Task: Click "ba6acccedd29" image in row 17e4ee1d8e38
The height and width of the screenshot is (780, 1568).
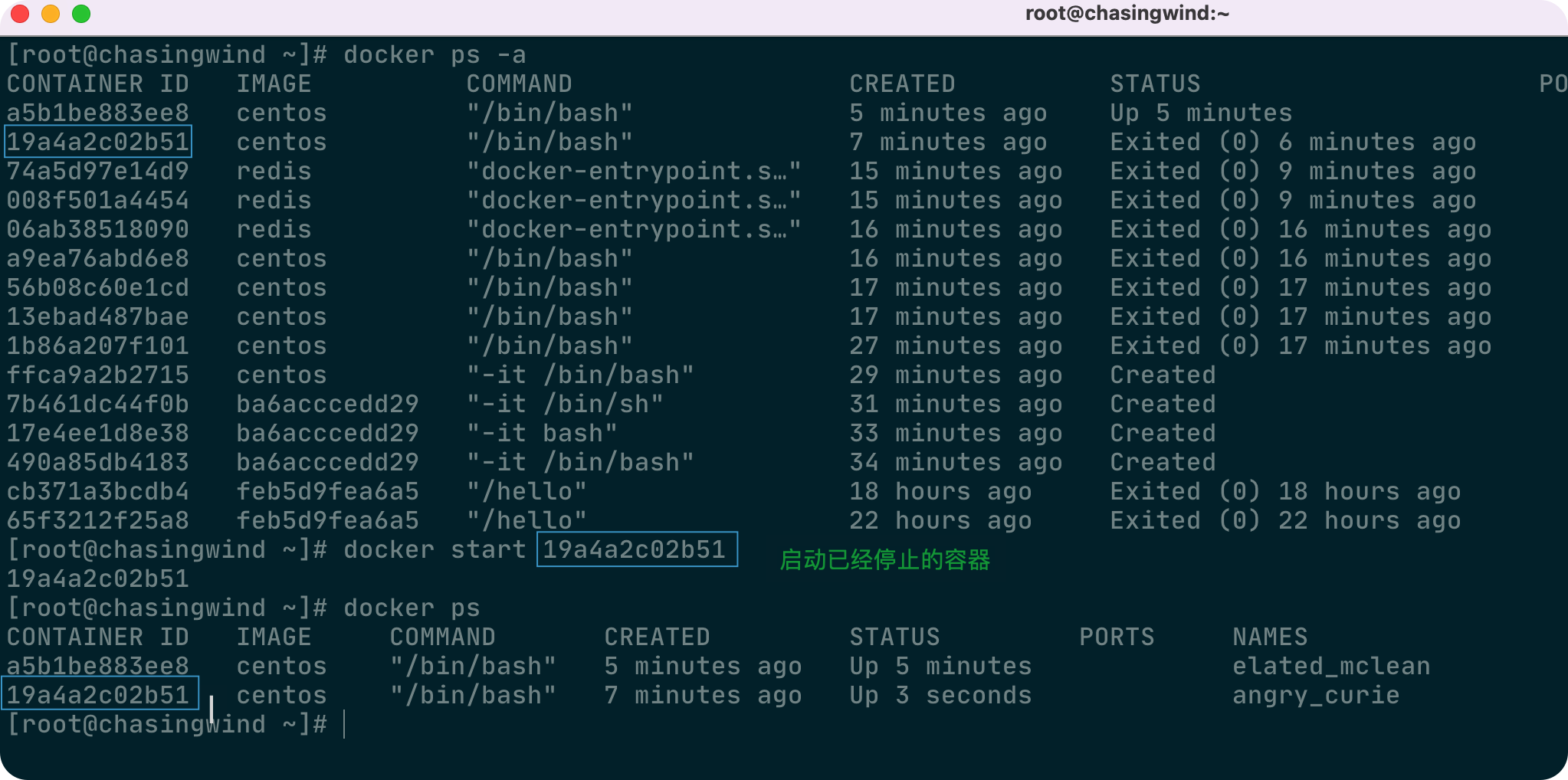Action: pos(327,433)
